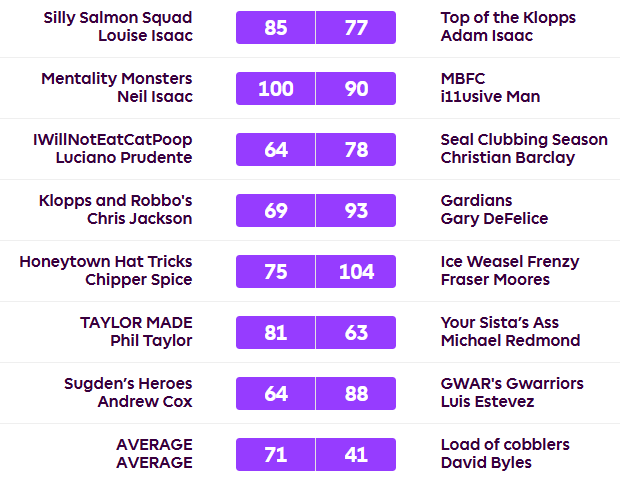Click the Honeytown Hat Tricks team
Screen dimensions: 620x480
coord(106,262)
